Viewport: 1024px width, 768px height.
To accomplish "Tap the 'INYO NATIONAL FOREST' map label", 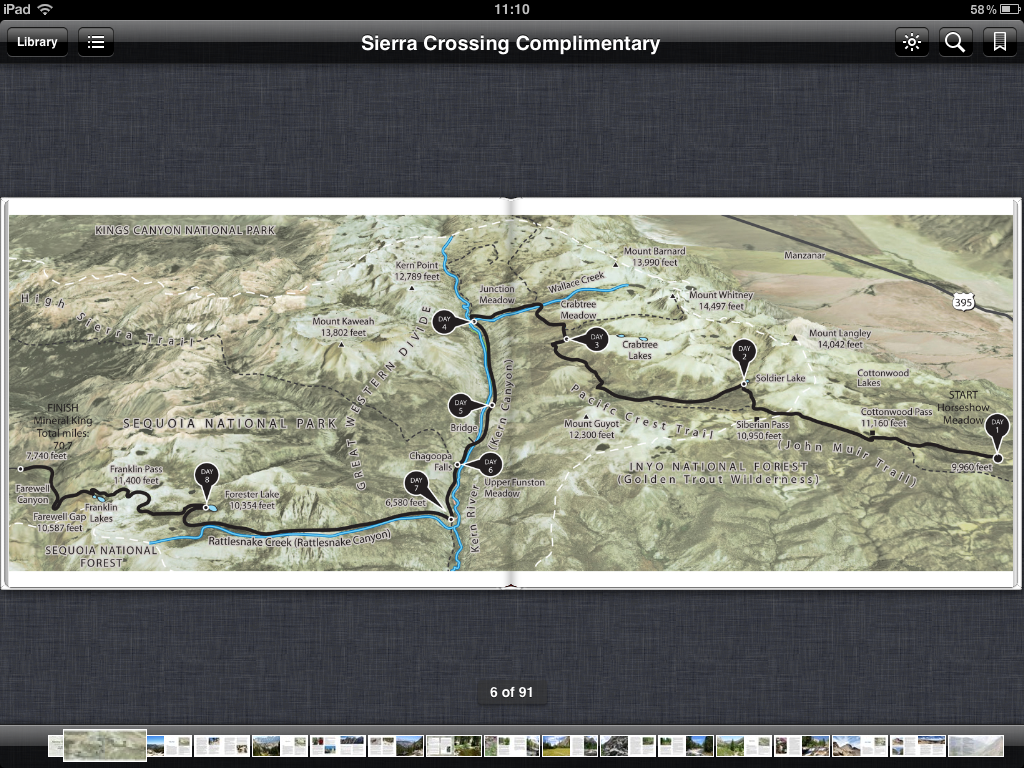I will pos(718,466).
